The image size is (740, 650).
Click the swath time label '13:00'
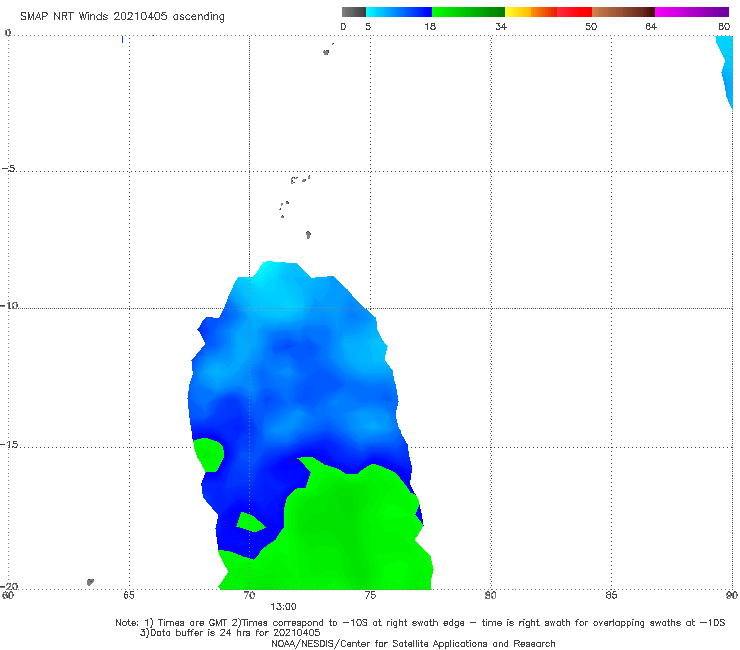point(283,607)
